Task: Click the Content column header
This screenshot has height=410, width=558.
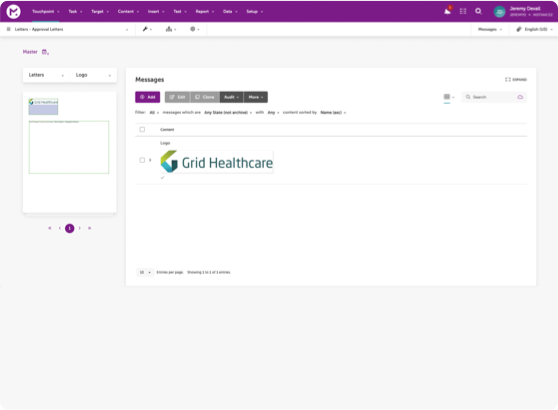Action: pyautogui.click(x=167, y=130)
